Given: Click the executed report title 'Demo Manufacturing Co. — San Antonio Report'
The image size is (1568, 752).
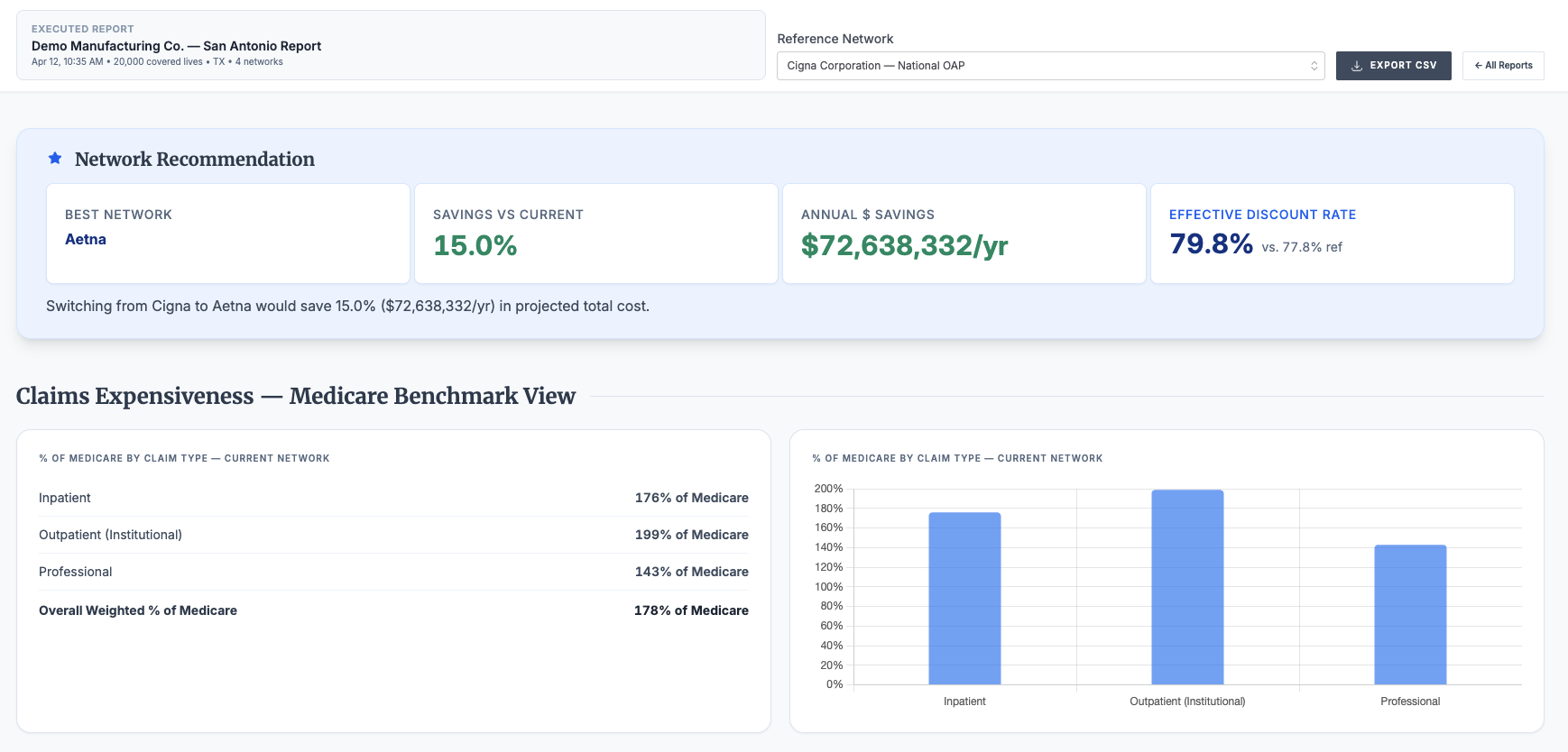Looking at the screenshot, I should pos(176,46).
